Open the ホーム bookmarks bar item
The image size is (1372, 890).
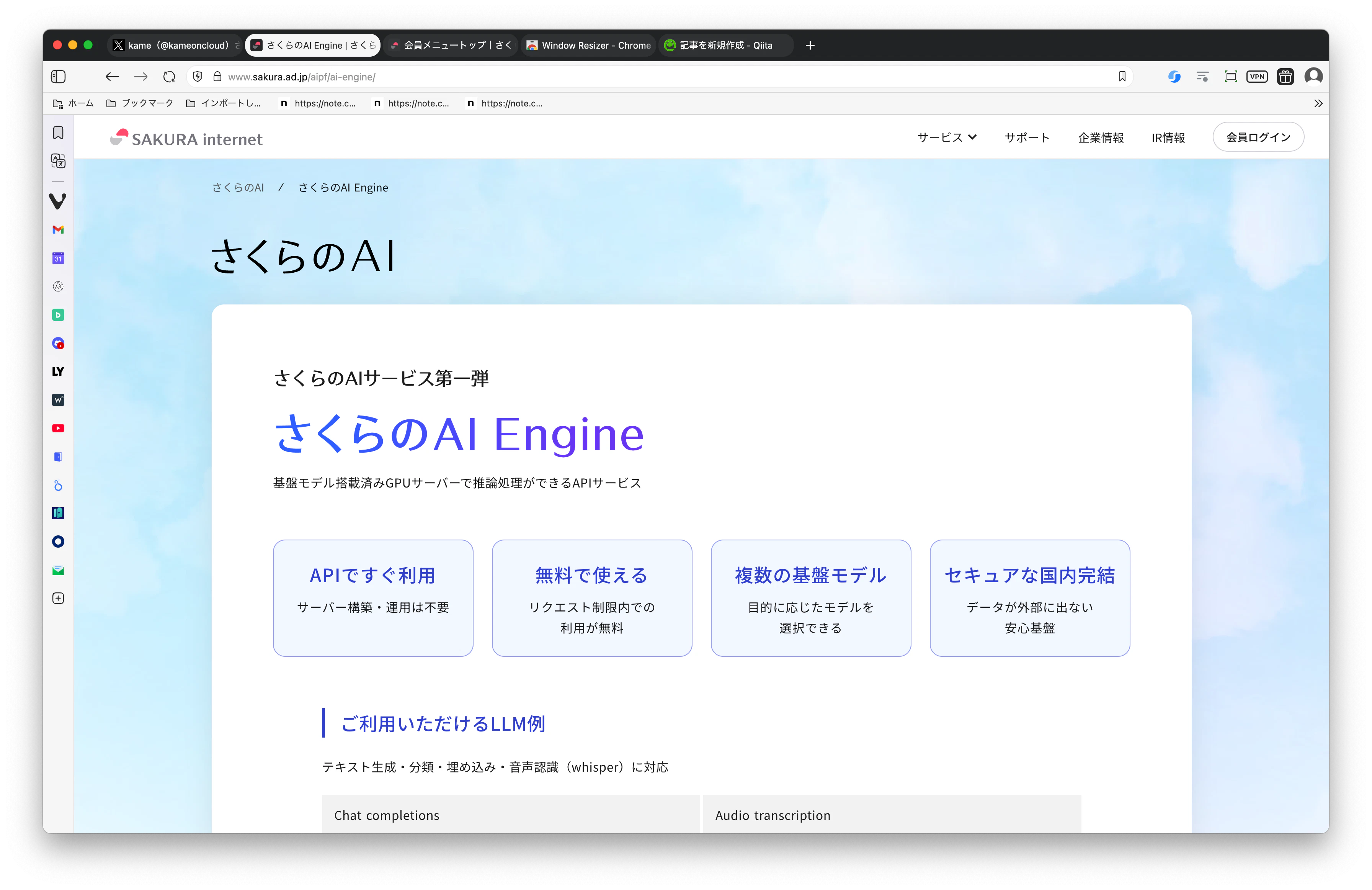point(73,103)
